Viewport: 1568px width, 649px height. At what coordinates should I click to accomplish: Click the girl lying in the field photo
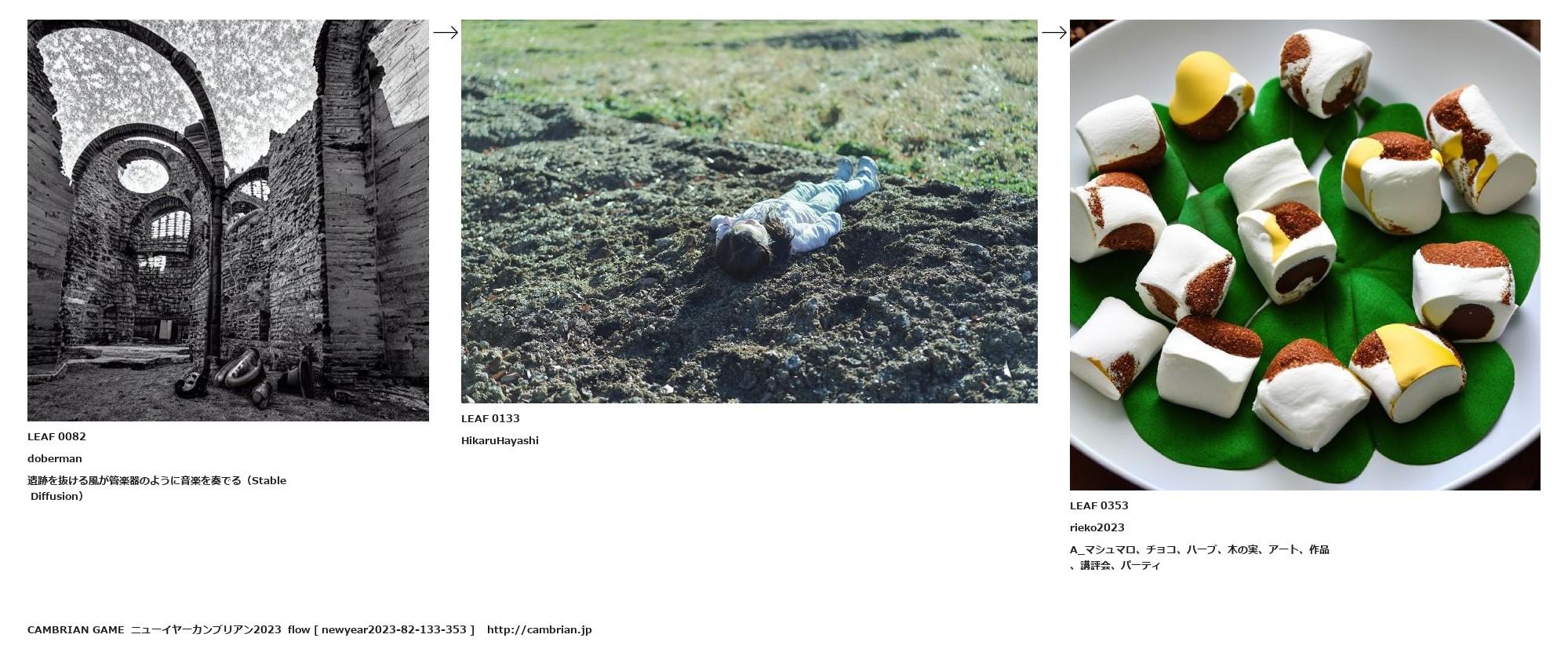coord(794,218)
